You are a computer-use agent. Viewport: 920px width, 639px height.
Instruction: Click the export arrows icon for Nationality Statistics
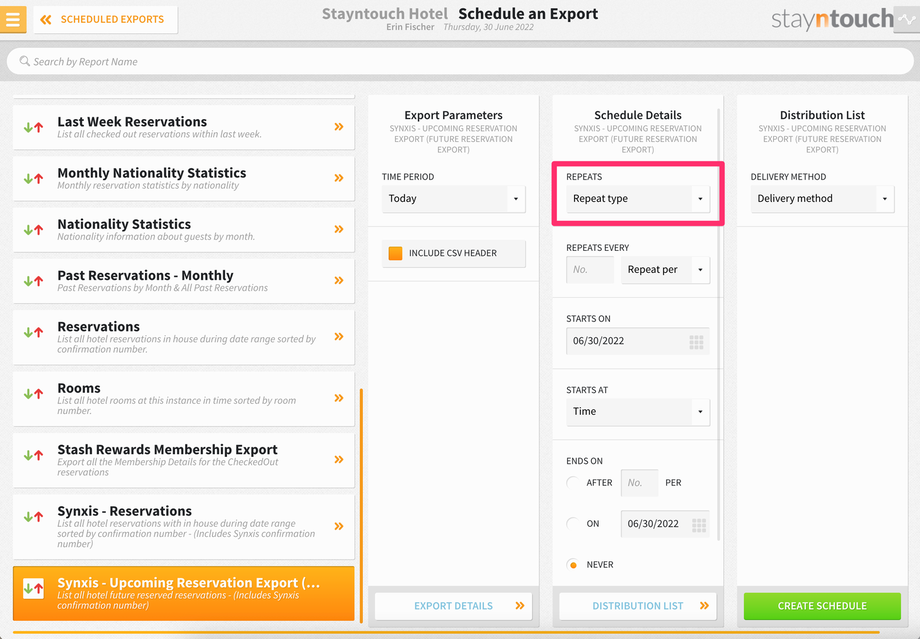33,229
